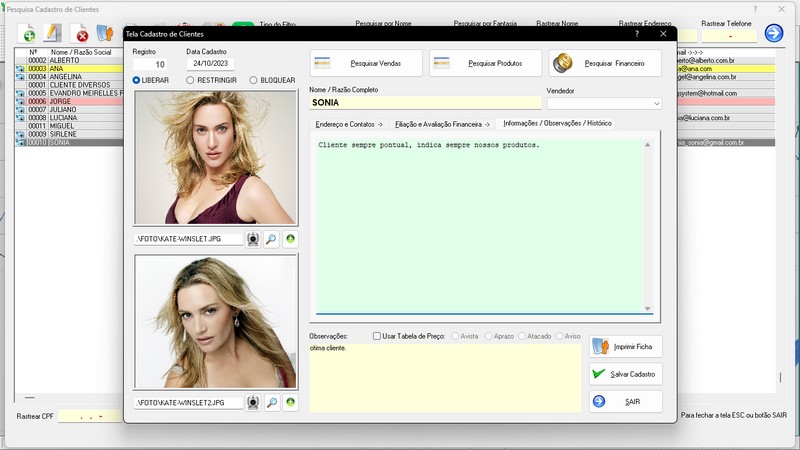Click the Imprimir Ficha button
The height and width of the screenshot is (450, 800).
click(x=626, y=346)
